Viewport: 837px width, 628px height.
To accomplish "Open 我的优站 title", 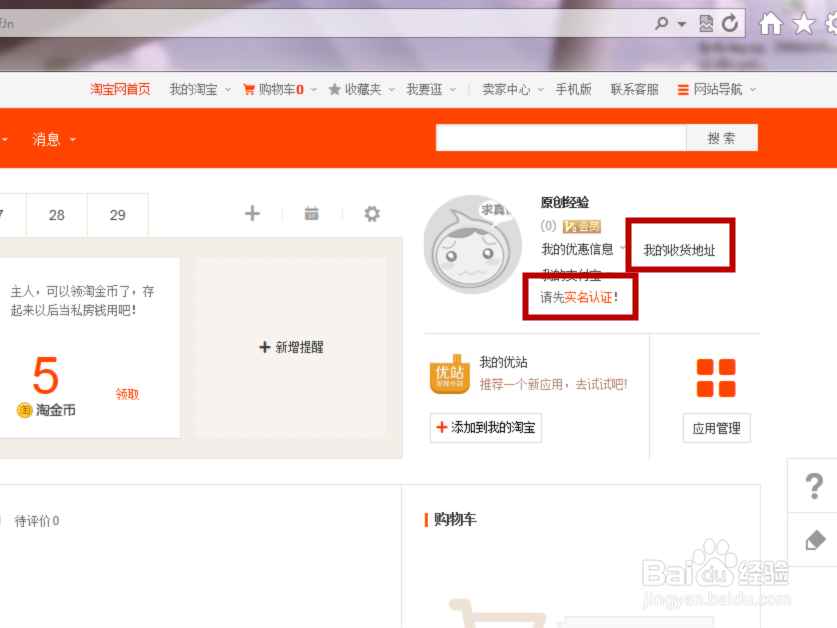I will [x=503, y=362].
